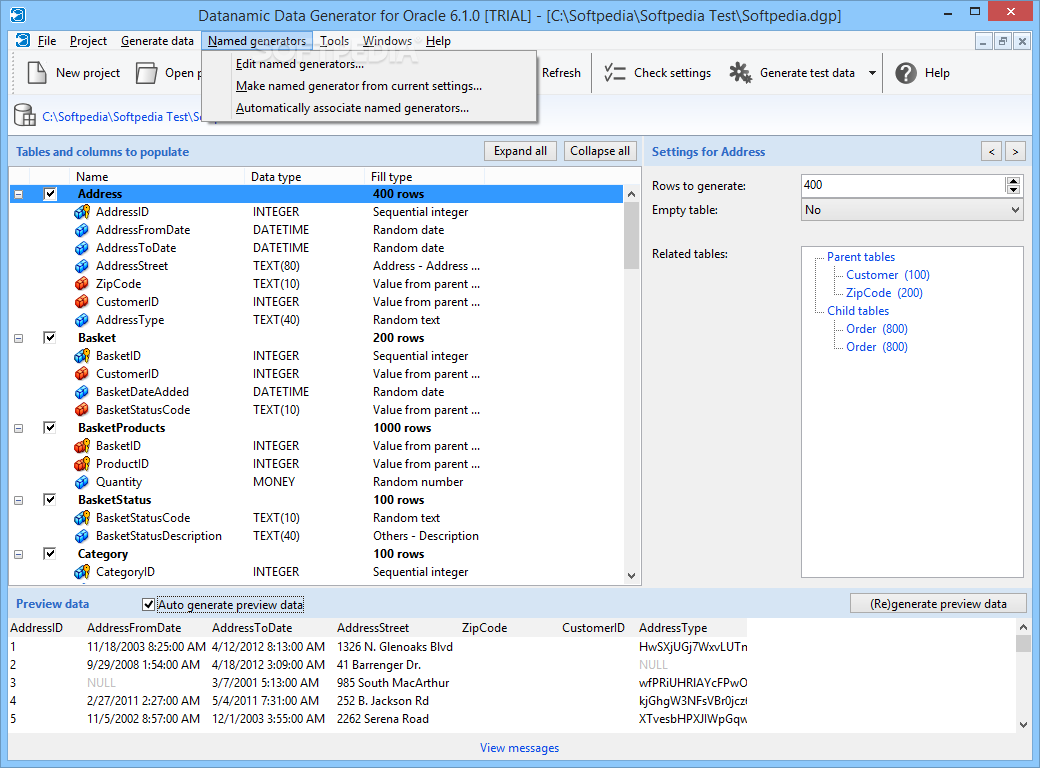Uncheck the BasketProducts table checkbox
Image resolution: width=1040 pixels, height=768 pixels.
(x=50, y=427)
